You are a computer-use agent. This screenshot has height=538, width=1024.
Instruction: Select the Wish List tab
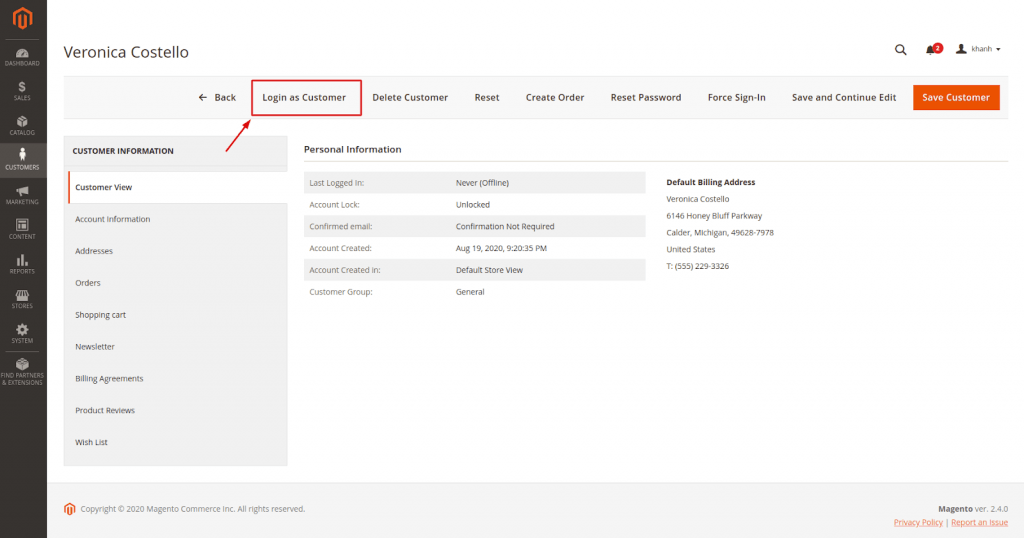pyautogui.click(x=178, y=442)
